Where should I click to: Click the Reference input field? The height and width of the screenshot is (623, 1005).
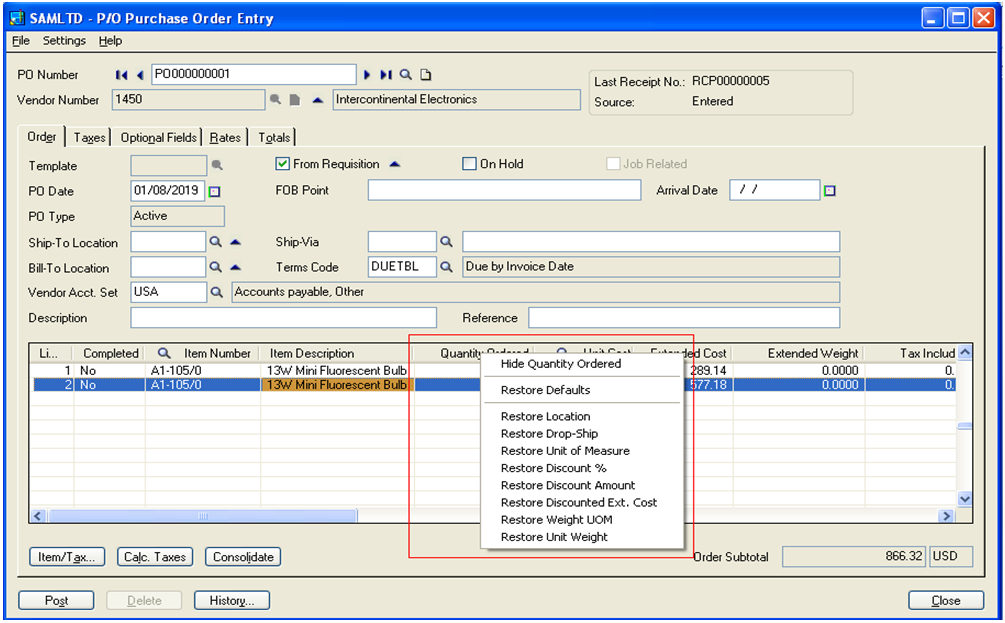pyautogui.click(x=684, y=318)
